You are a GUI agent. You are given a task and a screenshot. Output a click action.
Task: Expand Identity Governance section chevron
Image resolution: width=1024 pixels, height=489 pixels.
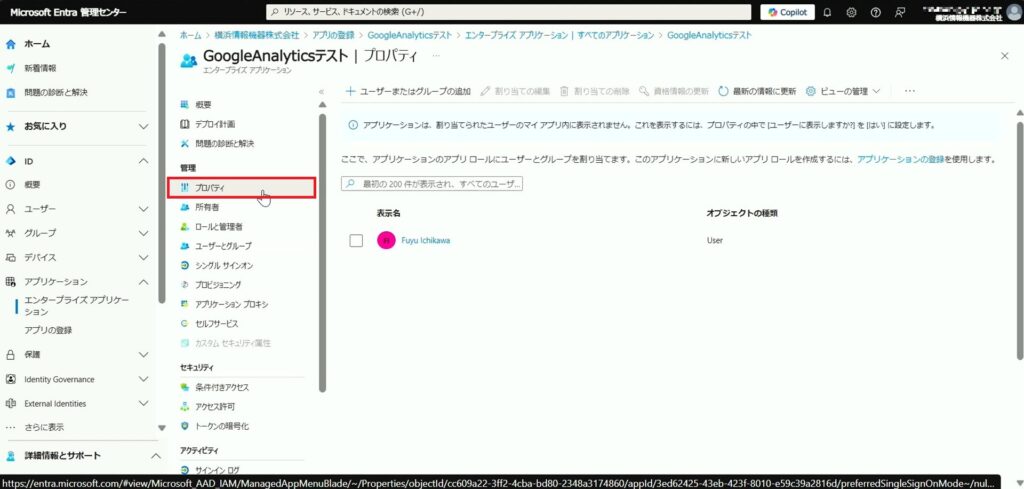click(144, 379)
